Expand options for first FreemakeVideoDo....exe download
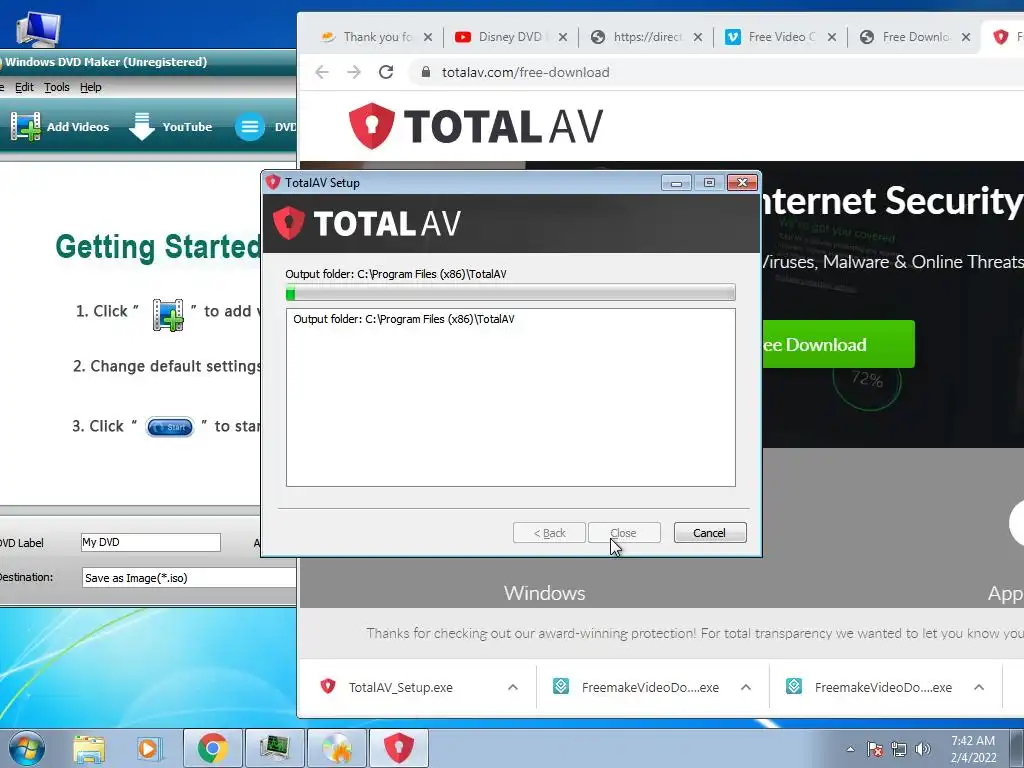The image size is (1024, 768). point(746,687)
